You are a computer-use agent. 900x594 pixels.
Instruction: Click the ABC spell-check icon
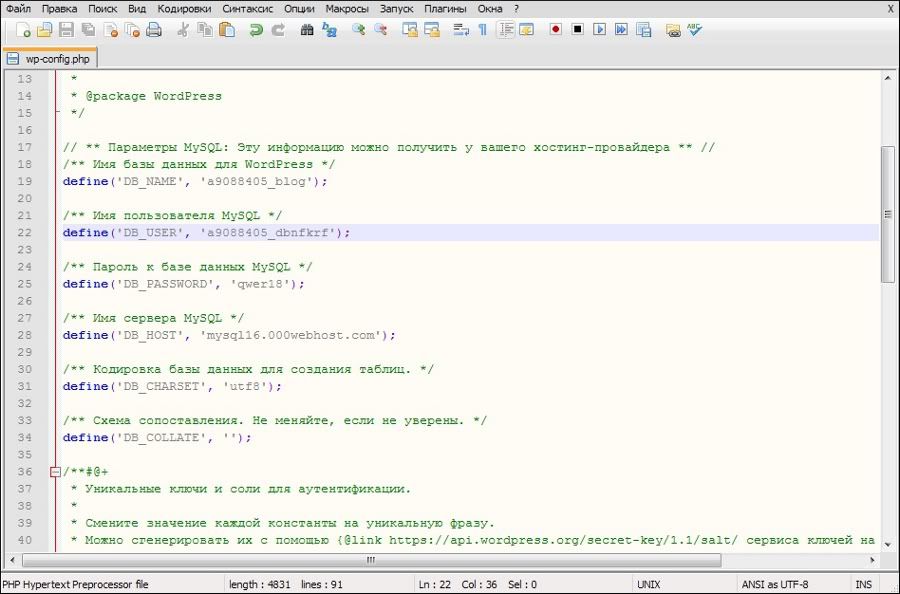coord(695,30)
